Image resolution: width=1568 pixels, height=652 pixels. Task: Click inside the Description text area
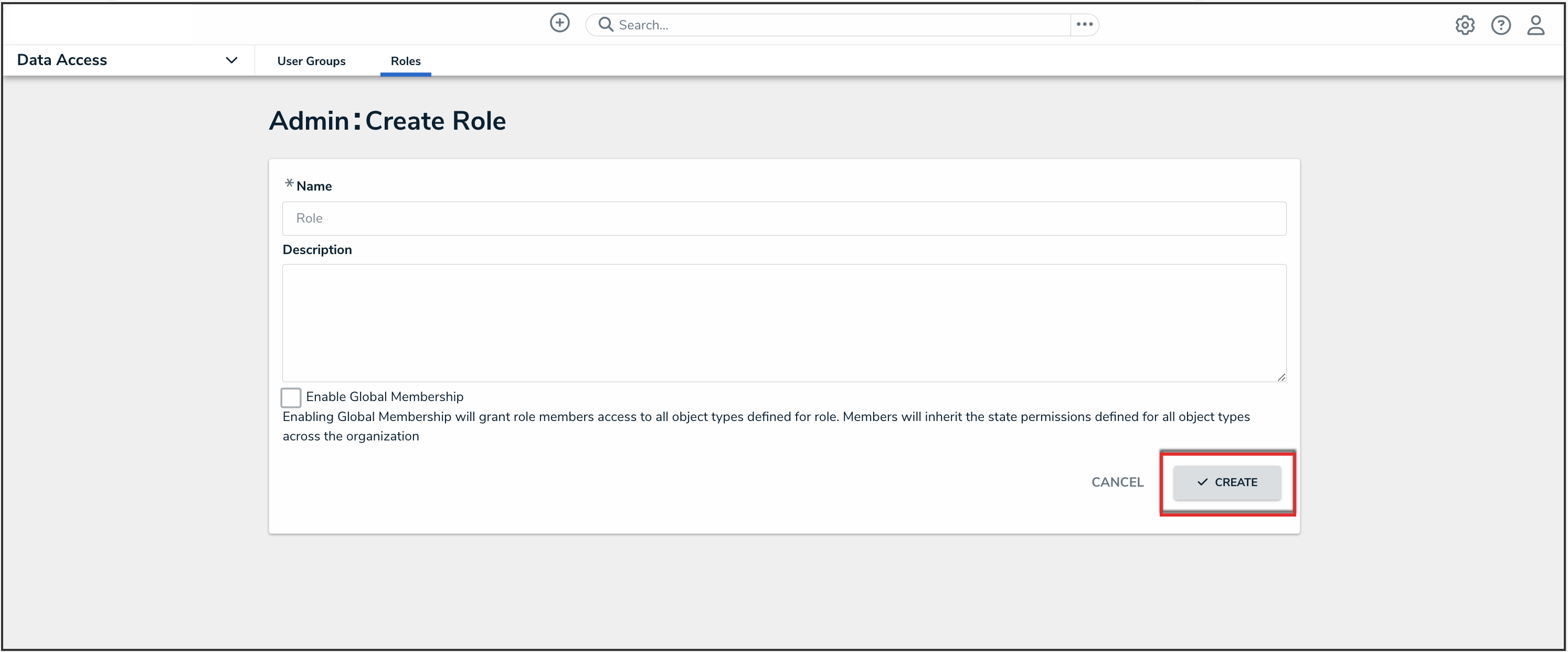pyautogui.click(x=783, y=323)
